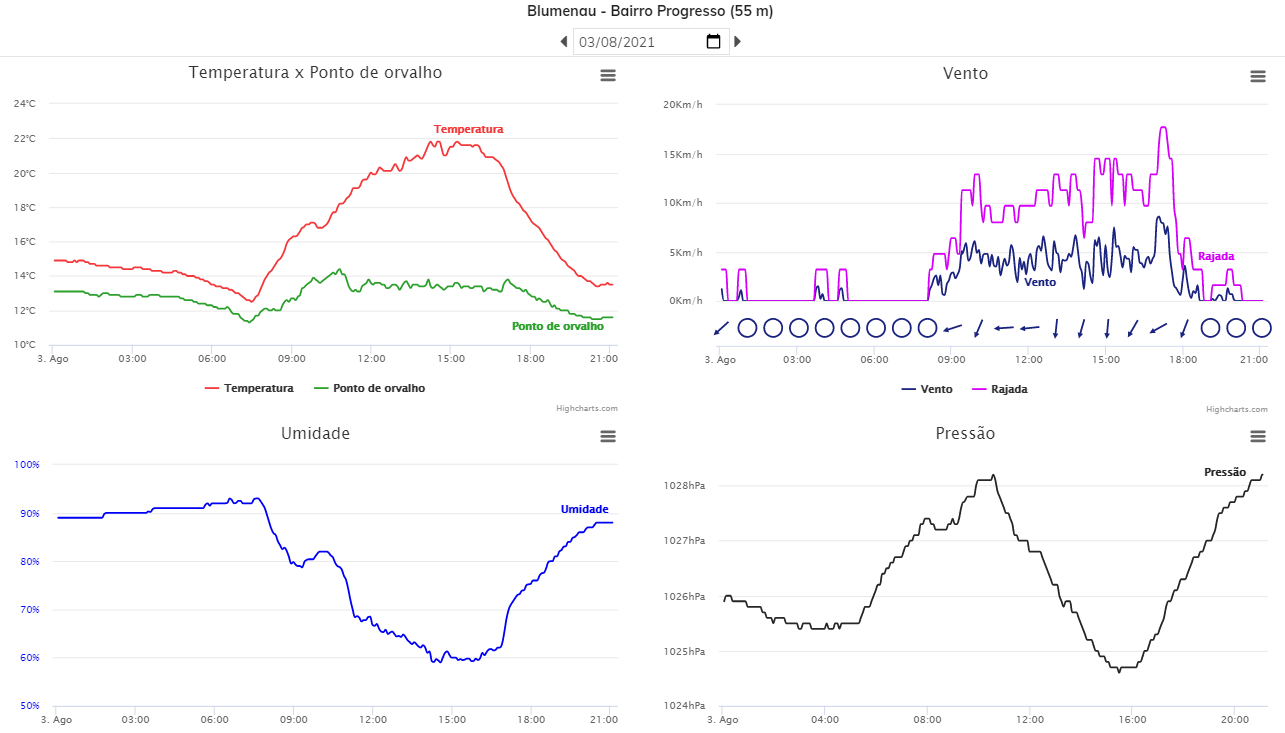Click first wind direction arrow at 3. Ago

[721, 327]
